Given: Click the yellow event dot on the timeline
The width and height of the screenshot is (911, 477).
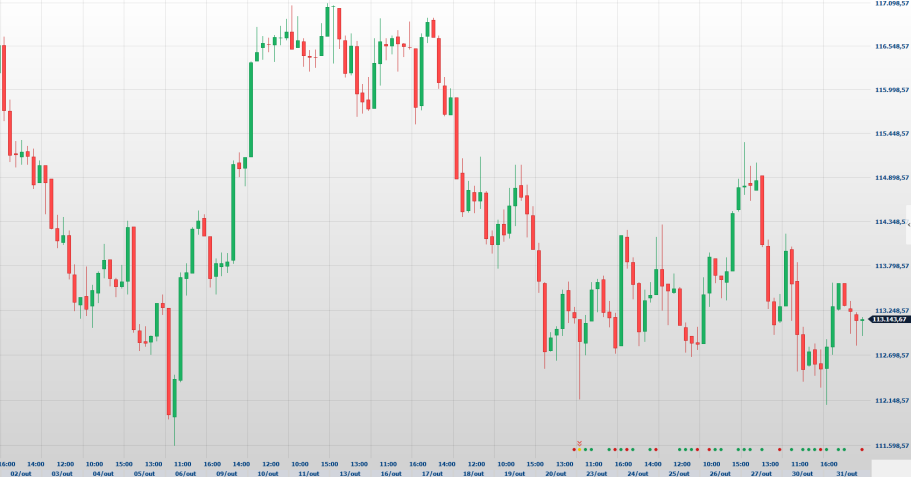Looking at the screenshot, I should pos(579,449).
